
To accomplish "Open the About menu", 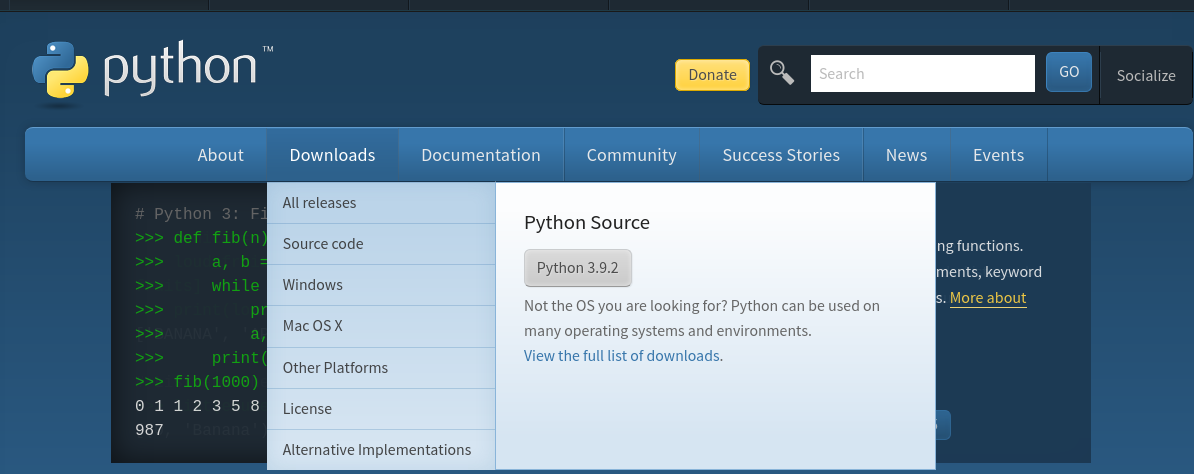I will point(220,155).
